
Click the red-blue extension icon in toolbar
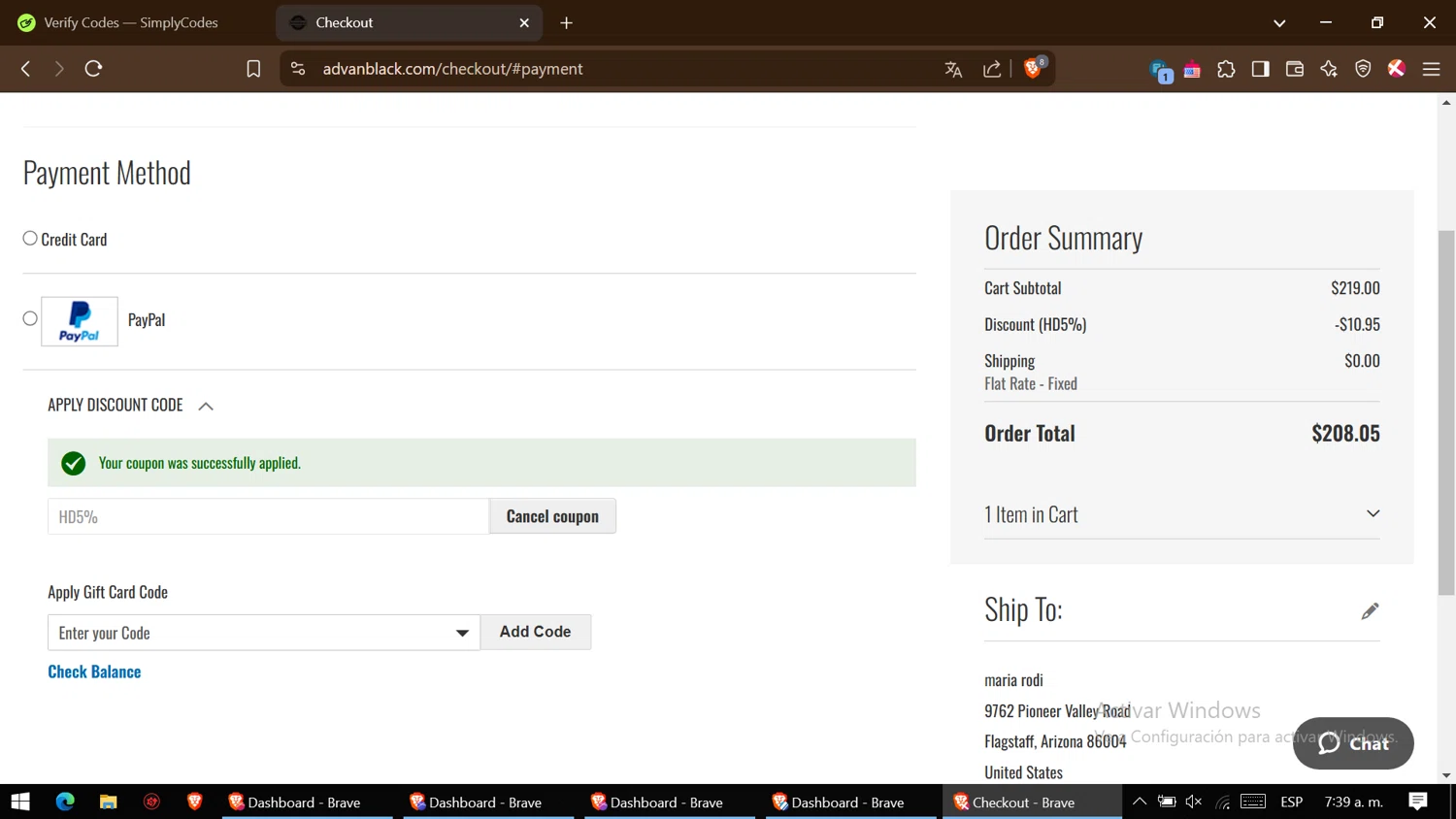(x=1192, y=70)
